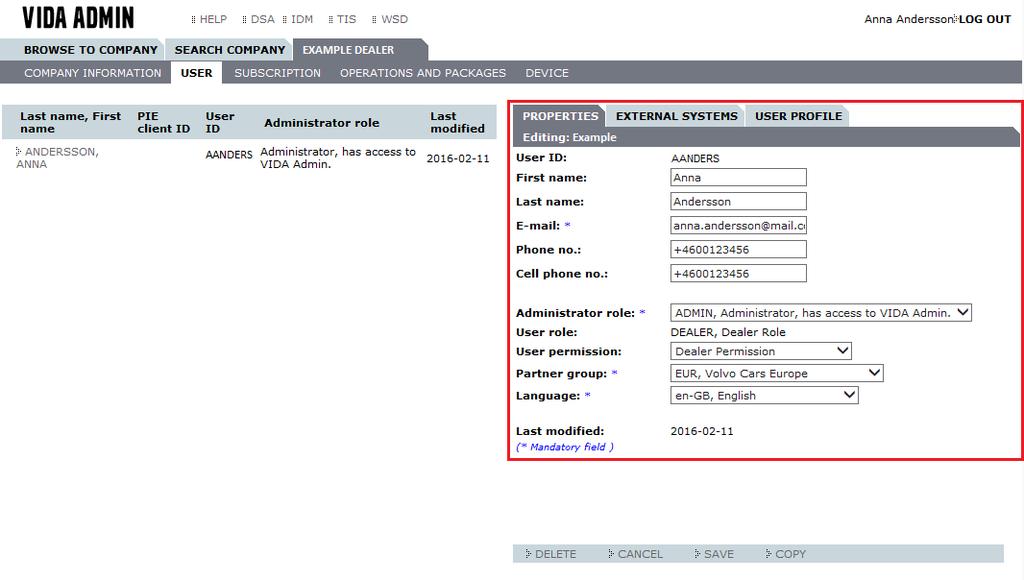Click the Last name input field

pos(738,201)
